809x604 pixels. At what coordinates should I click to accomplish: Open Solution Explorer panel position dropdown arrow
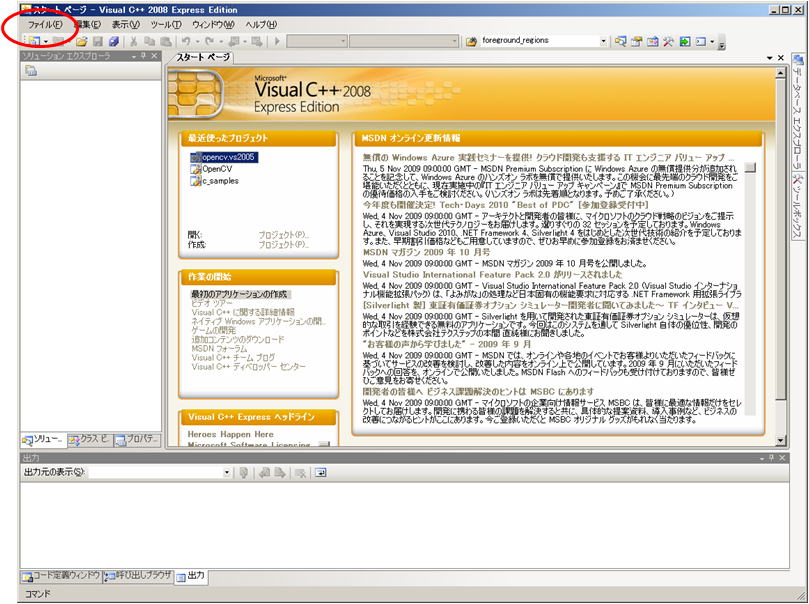134,56
